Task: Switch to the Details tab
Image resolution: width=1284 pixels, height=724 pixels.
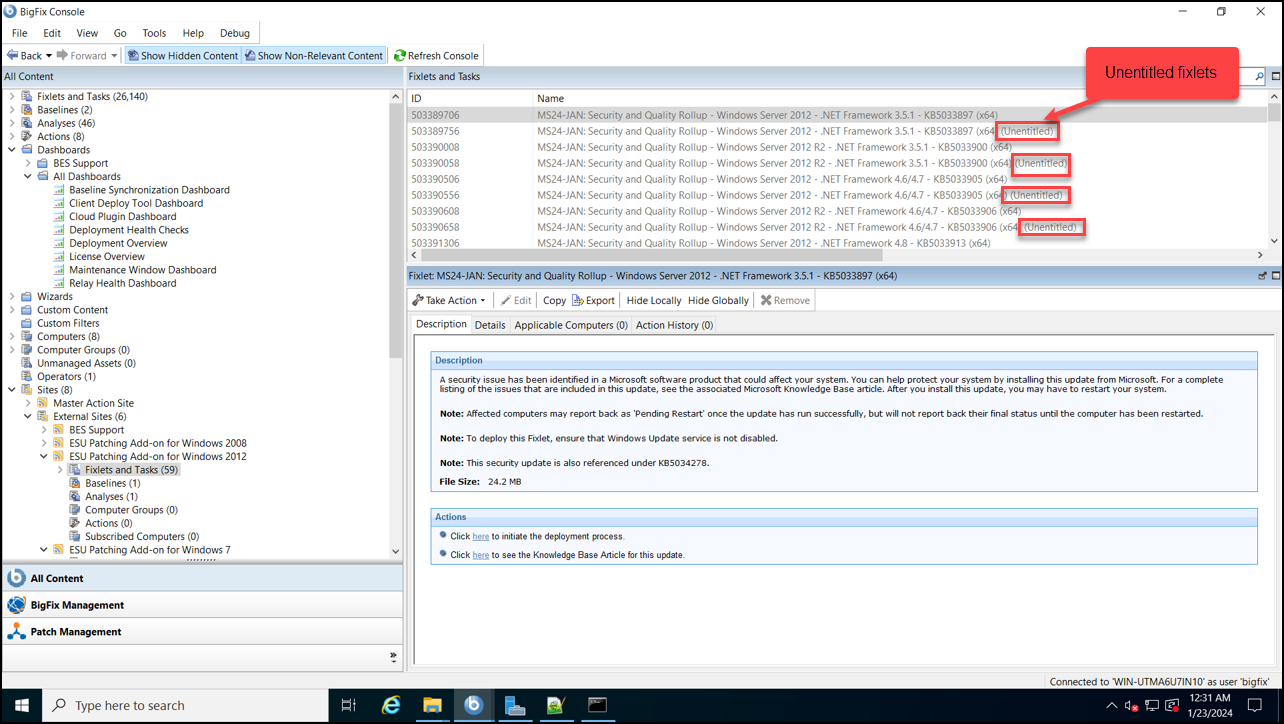Action: tap(490, 325)
